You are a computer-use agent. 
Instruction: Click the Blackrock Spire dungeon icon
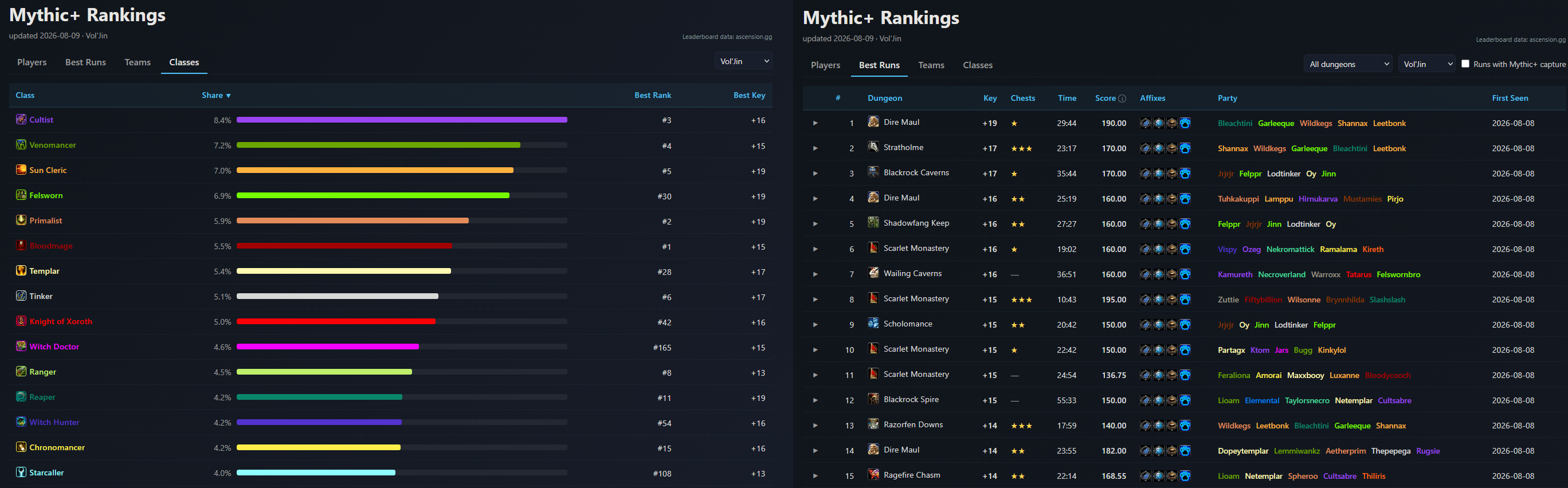pos(873,399)
